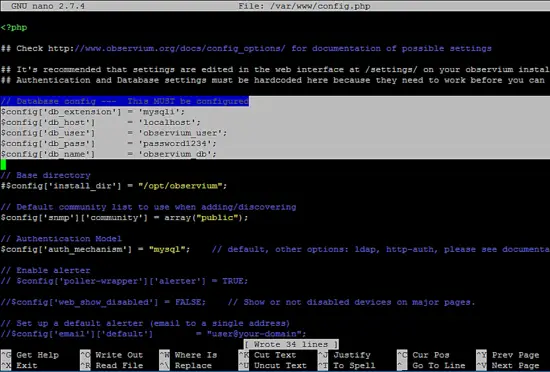The image size is (550, 372).
Task: Click the green text cursor block
Action: click(x=3, y=164)
